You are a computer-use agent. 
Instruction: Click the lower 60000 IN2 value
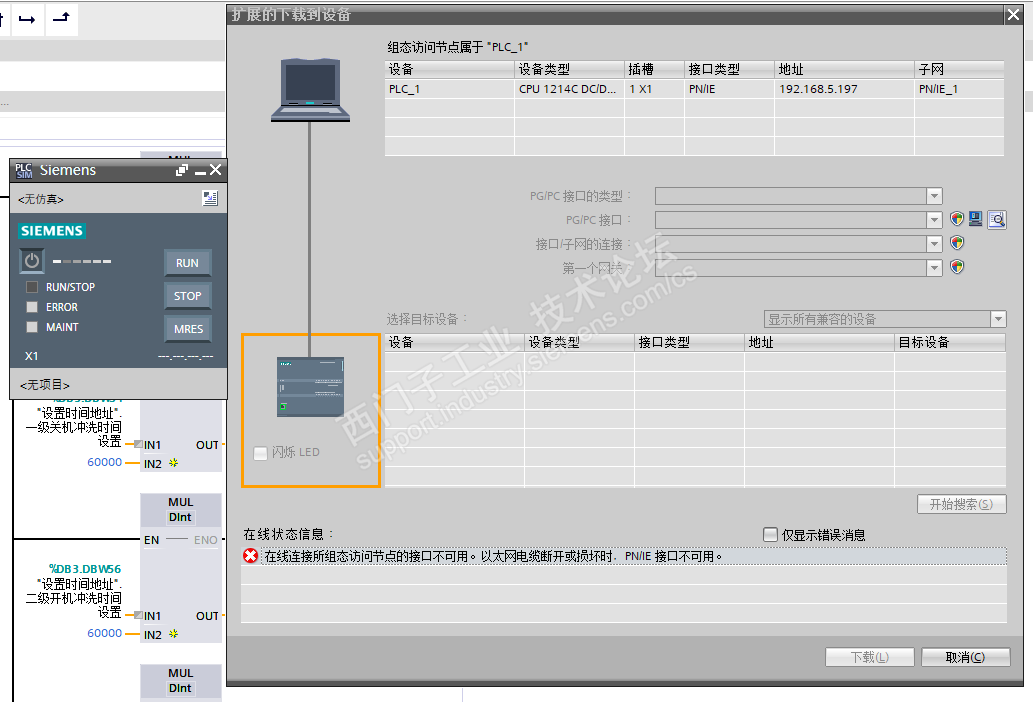pos(104,633)
